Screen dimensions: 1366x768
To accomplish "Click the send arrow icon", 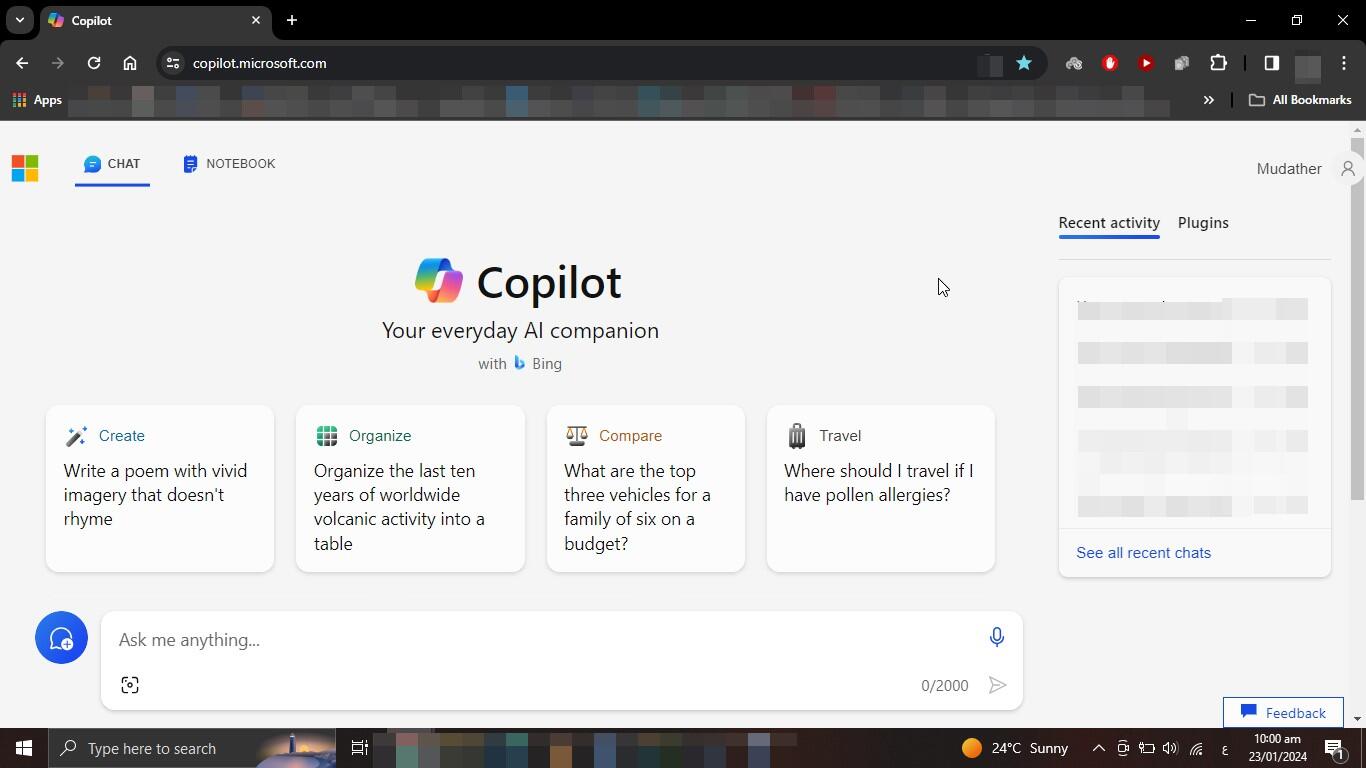I will point(997,685).
